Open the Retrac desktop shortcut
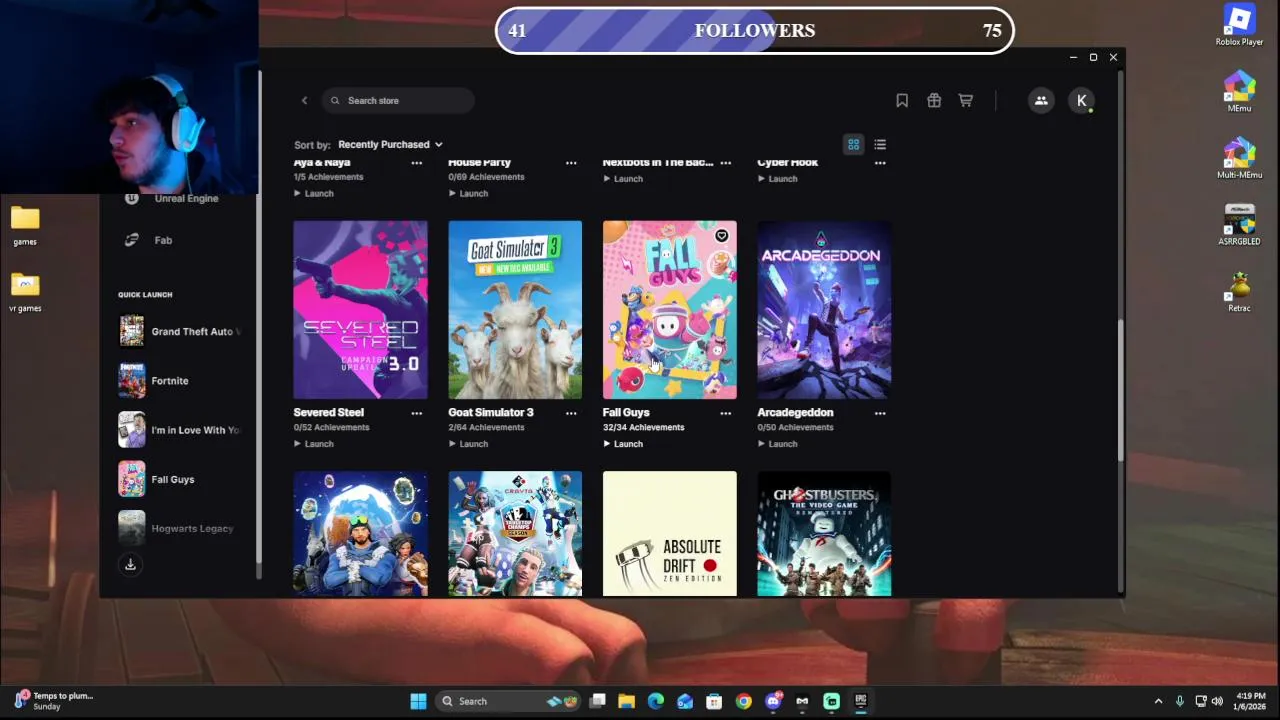1280x720 pixels. point(1239,292)
